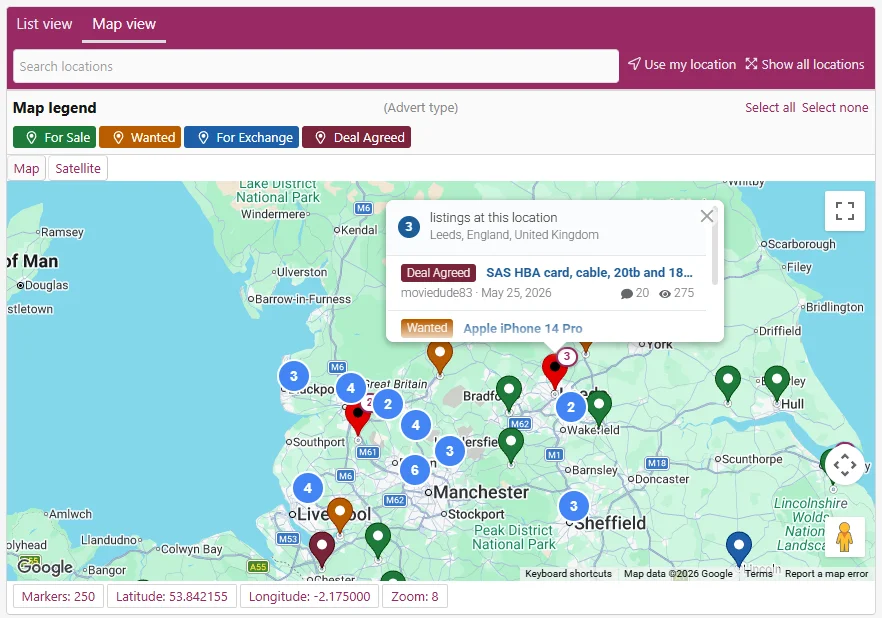Screen dimensions: 882x618
Task: Click the Wanted badge in popup
Action: pos(427,328)
